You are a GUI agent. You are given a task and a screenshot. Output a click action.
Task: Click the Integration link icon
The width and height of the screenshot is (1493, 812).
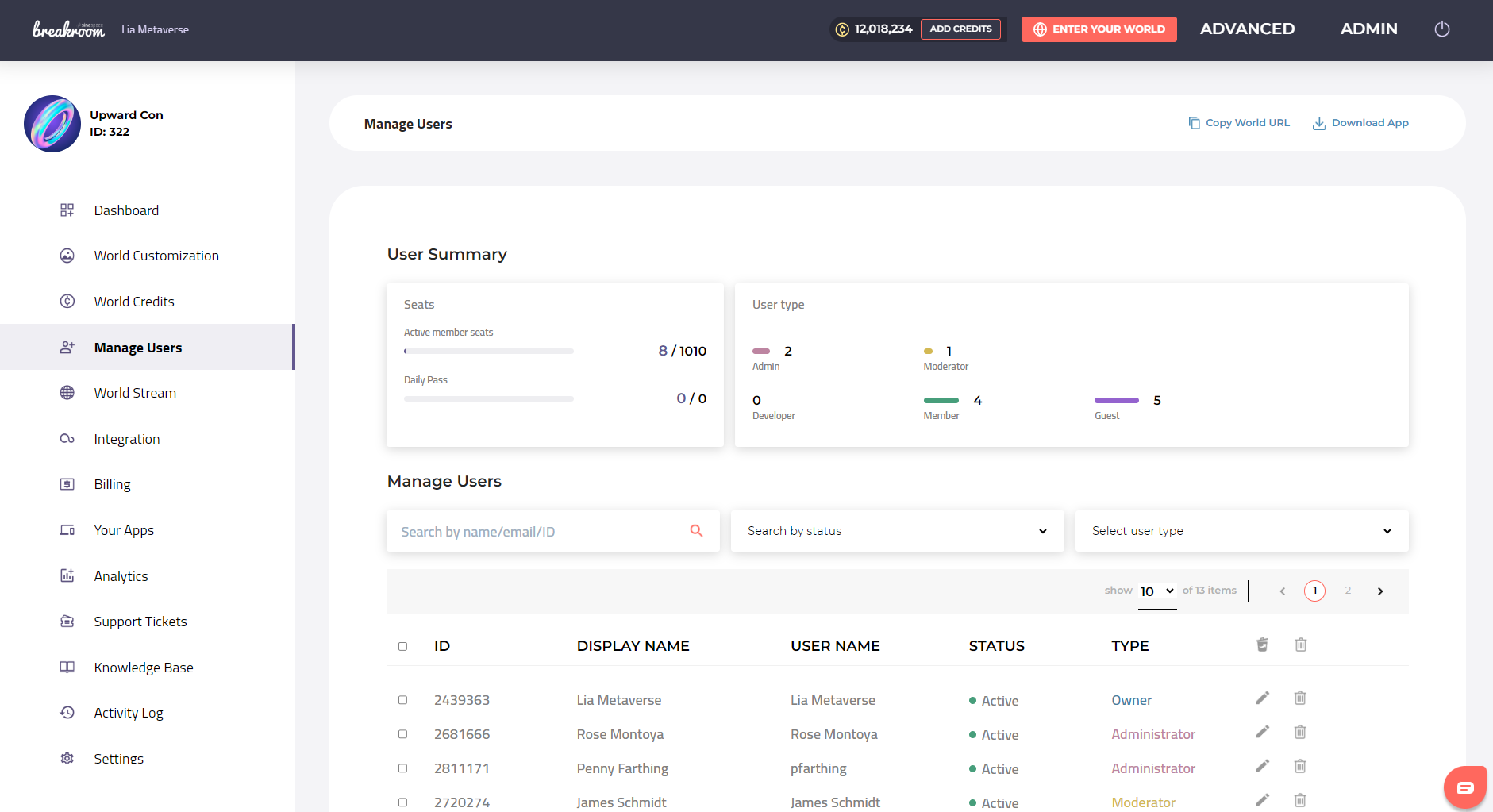(67, 439)
